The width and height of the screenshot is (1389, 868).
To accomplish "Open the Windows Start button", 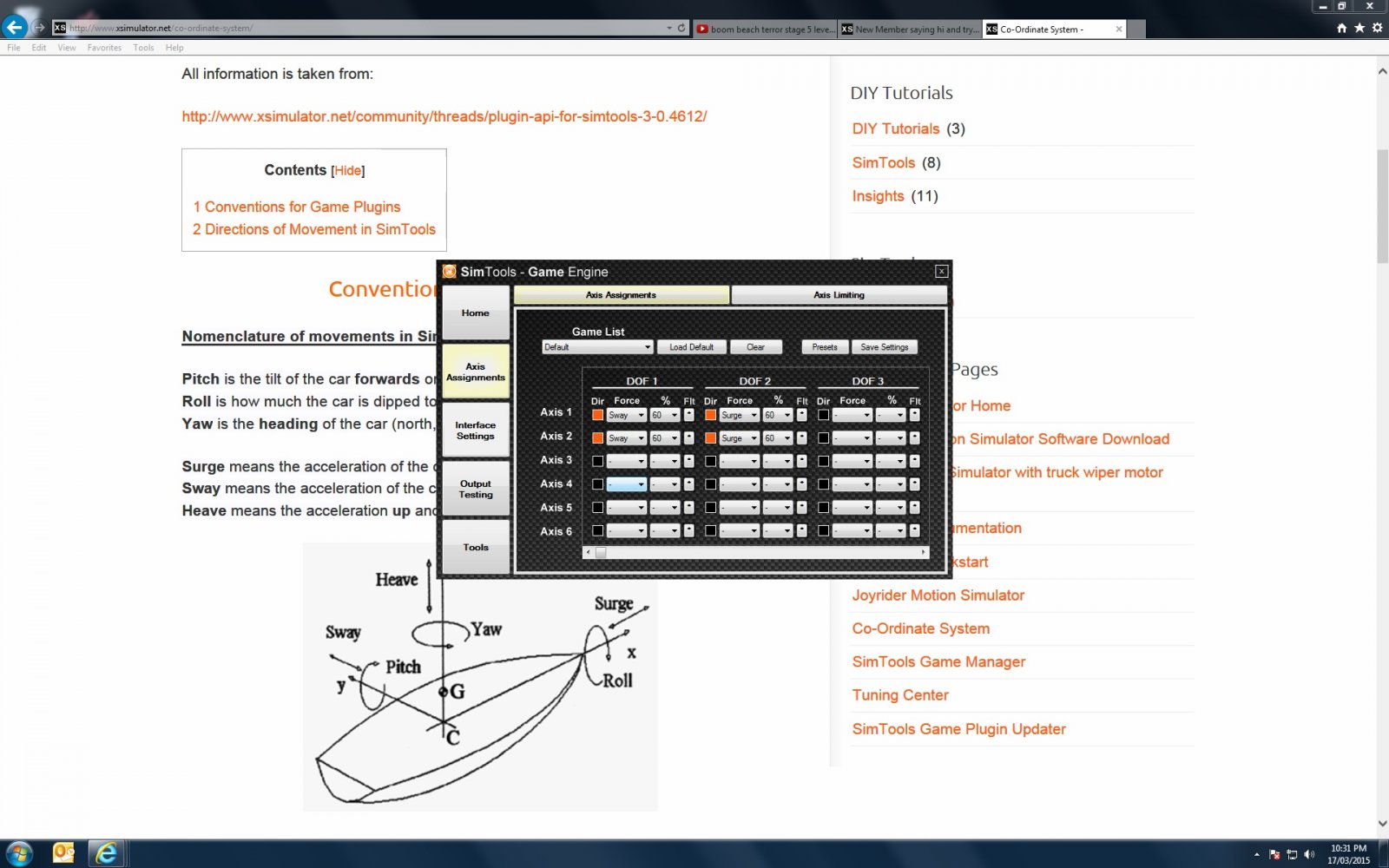I will point(19,853).
